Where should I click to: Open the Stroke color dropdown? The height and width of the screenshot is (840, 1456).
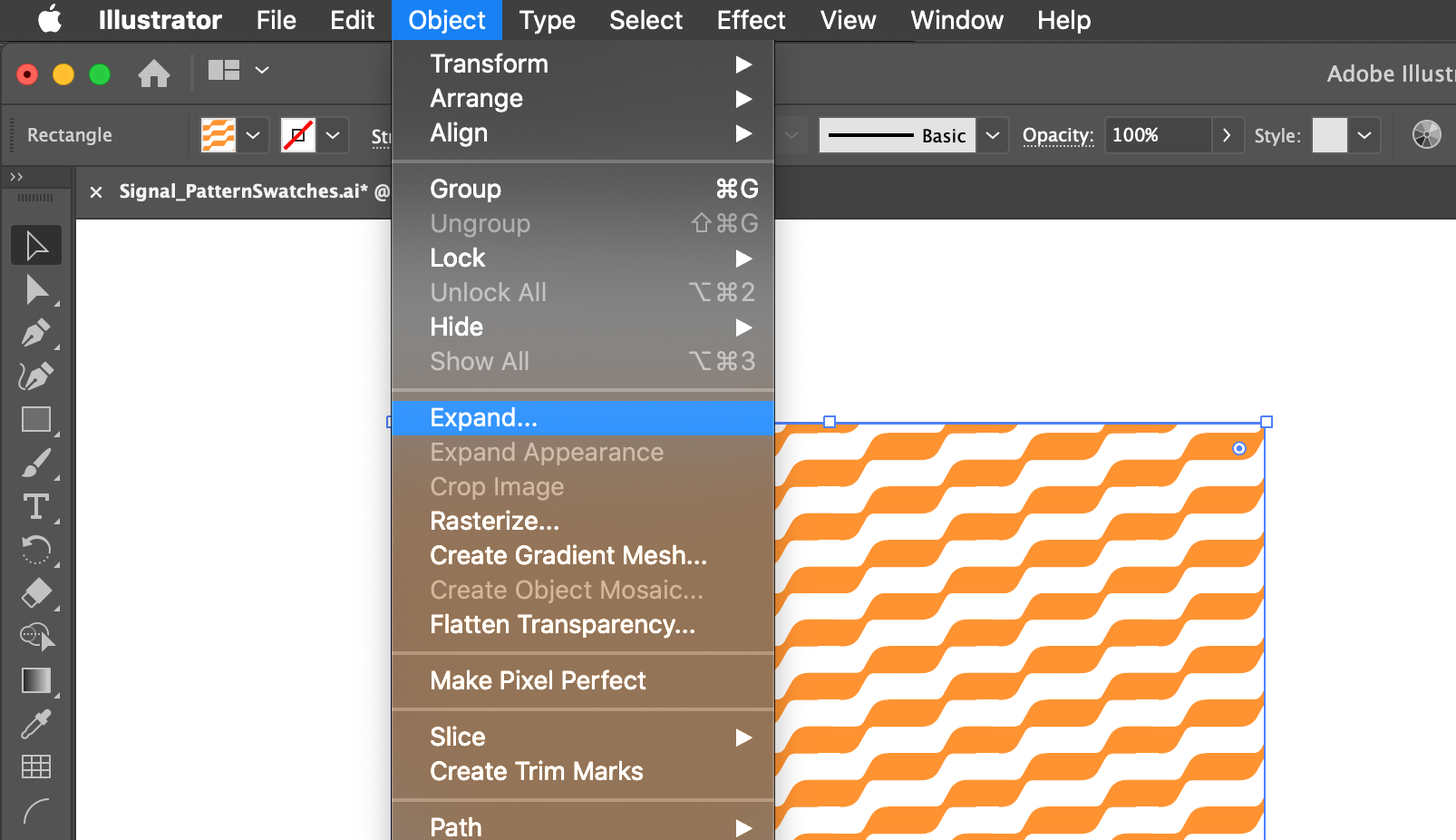click(x=333, y=134)
